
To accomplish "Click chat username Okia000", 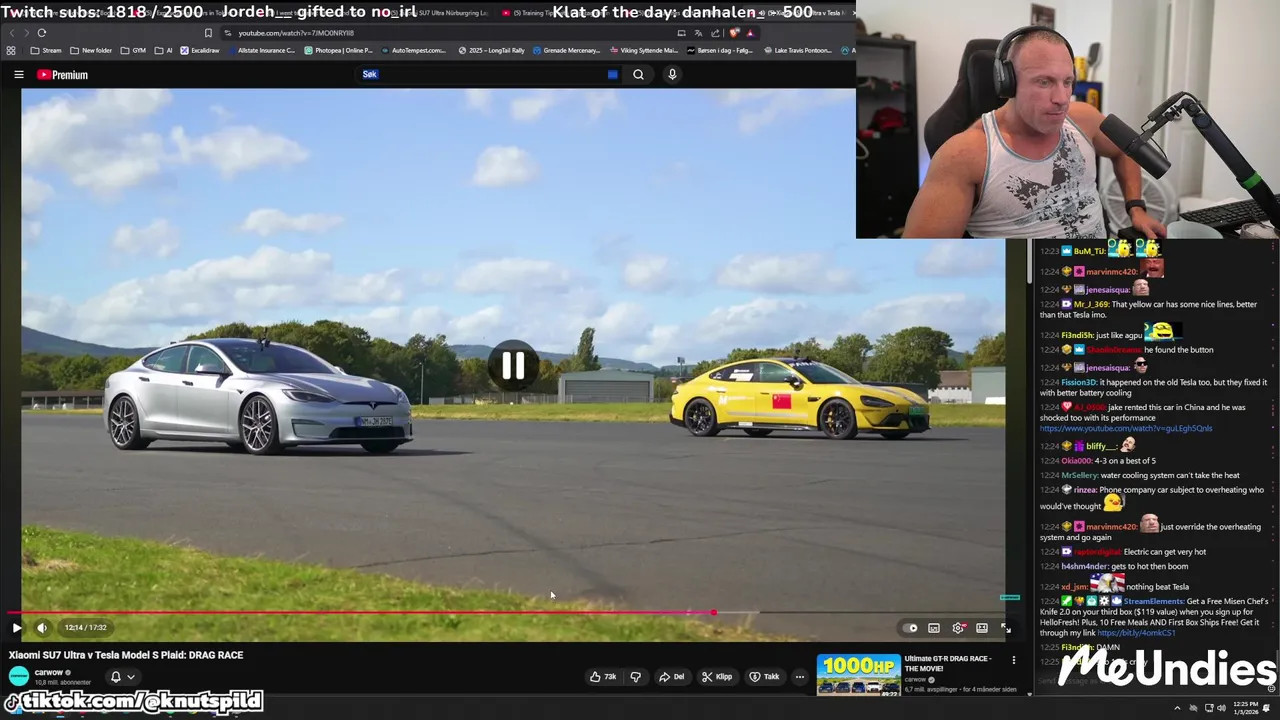I will [x=1076, y=461].
